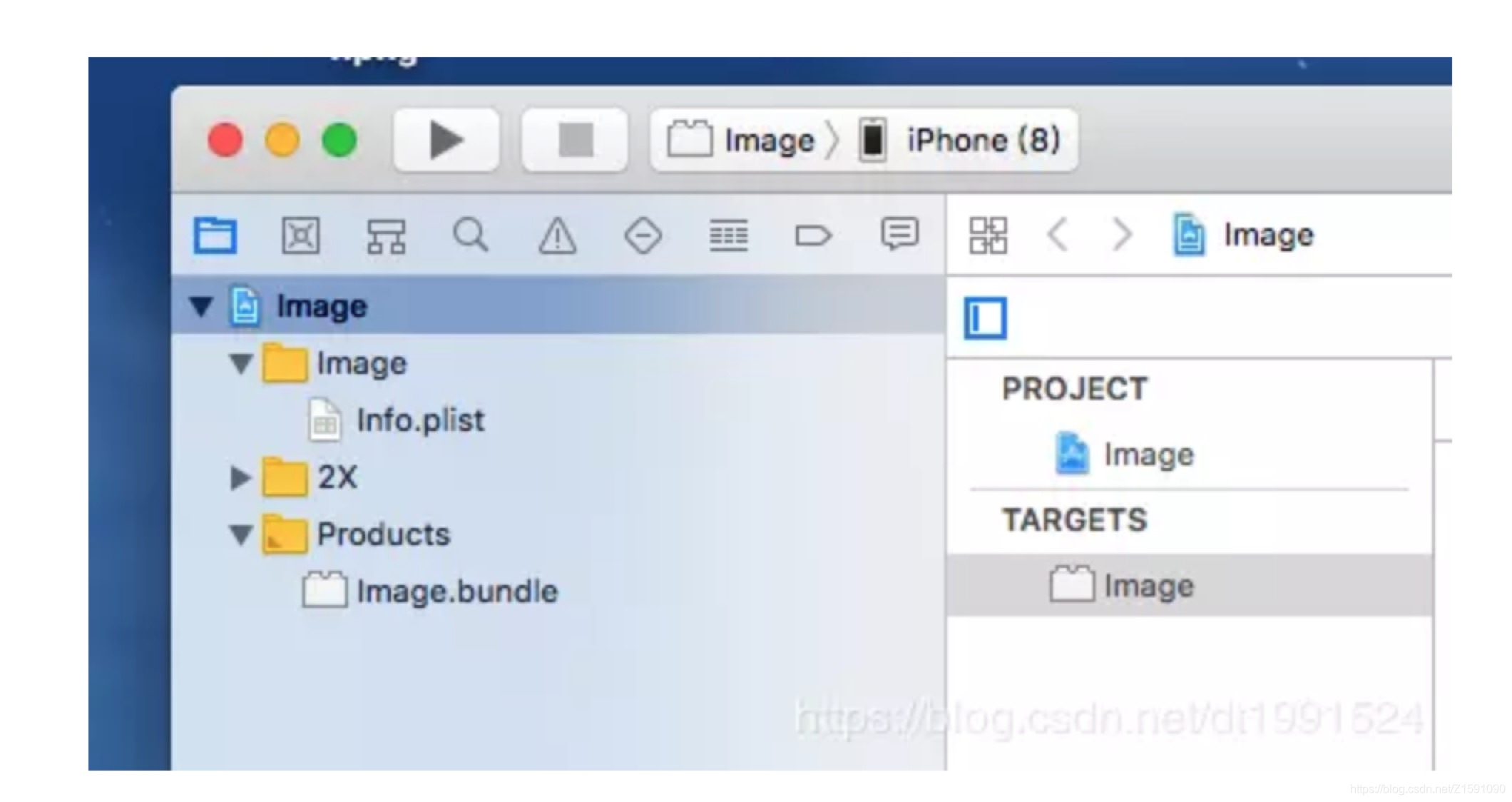
Task: Open the Symbol navigator
Action: [x=386, y=235]
